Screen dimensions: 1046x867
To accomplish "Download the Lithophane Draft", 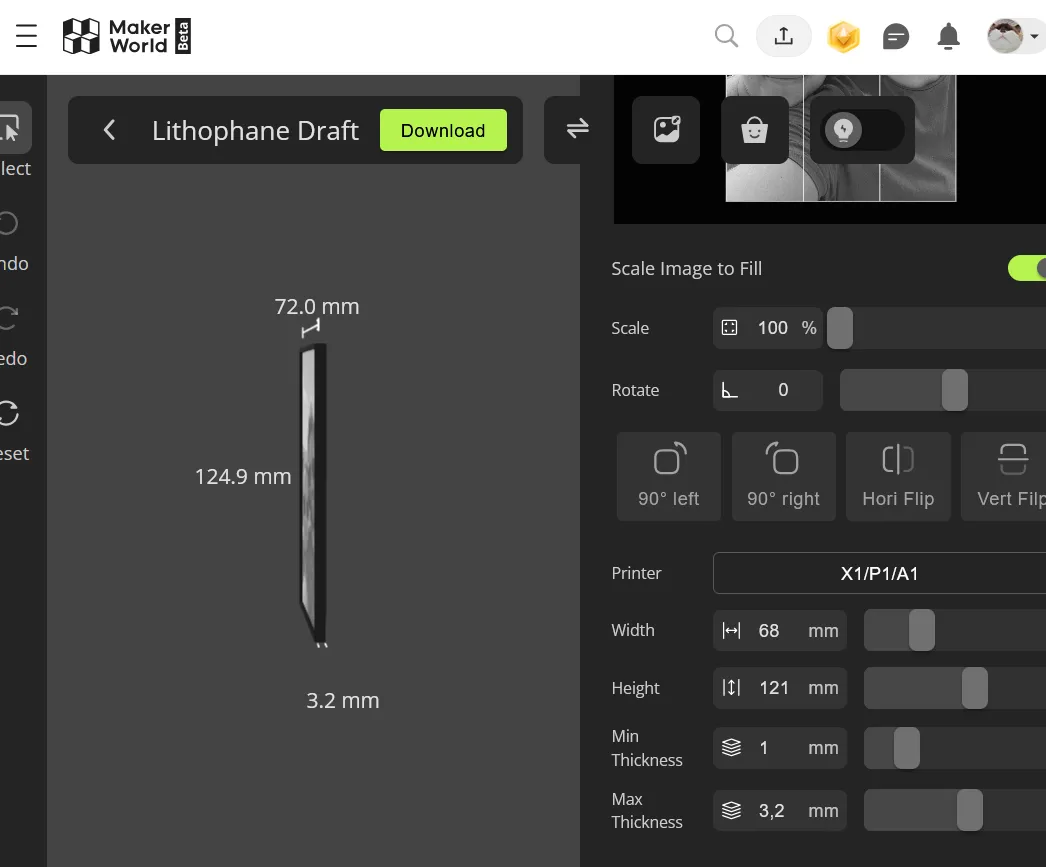I will tap(443, 130).
